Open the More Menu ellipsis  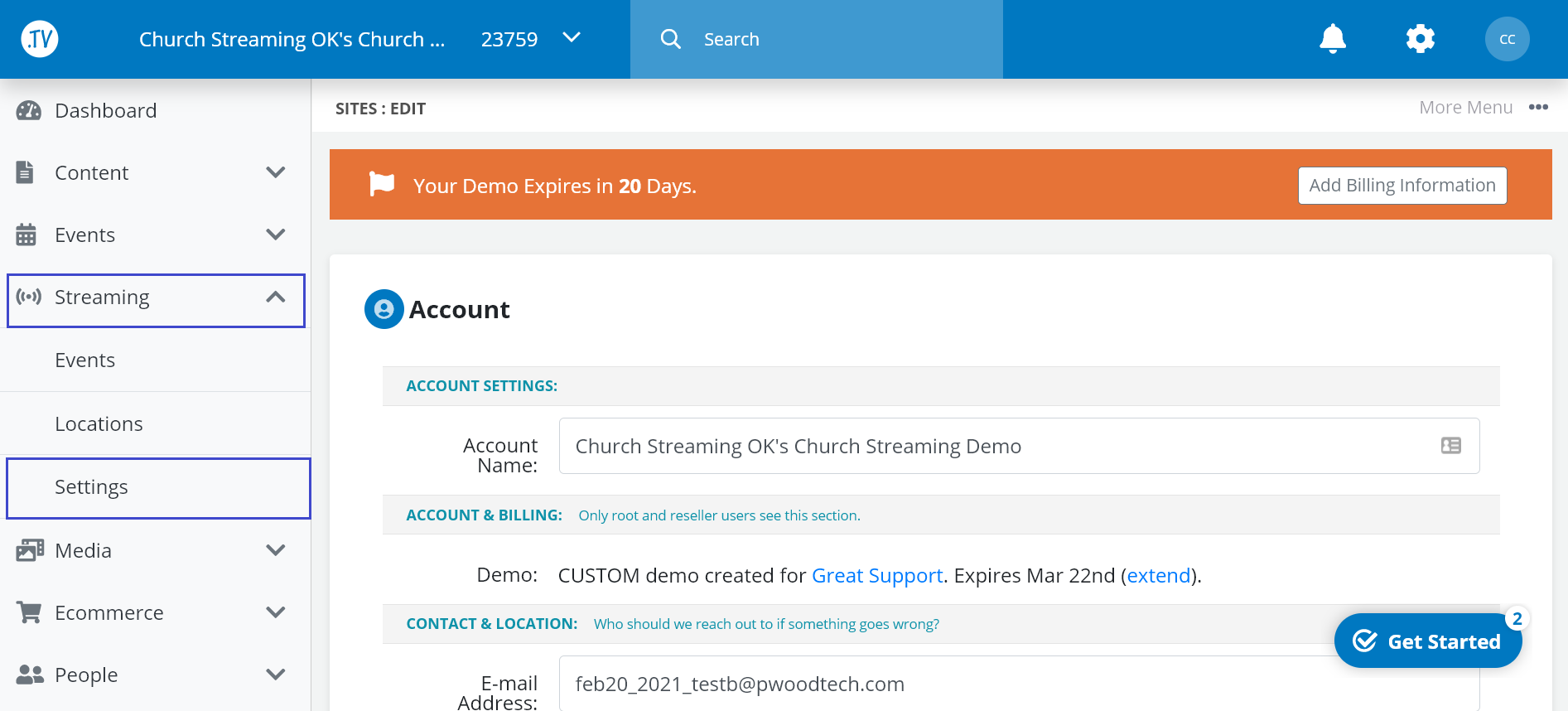tap(1538, 108)
